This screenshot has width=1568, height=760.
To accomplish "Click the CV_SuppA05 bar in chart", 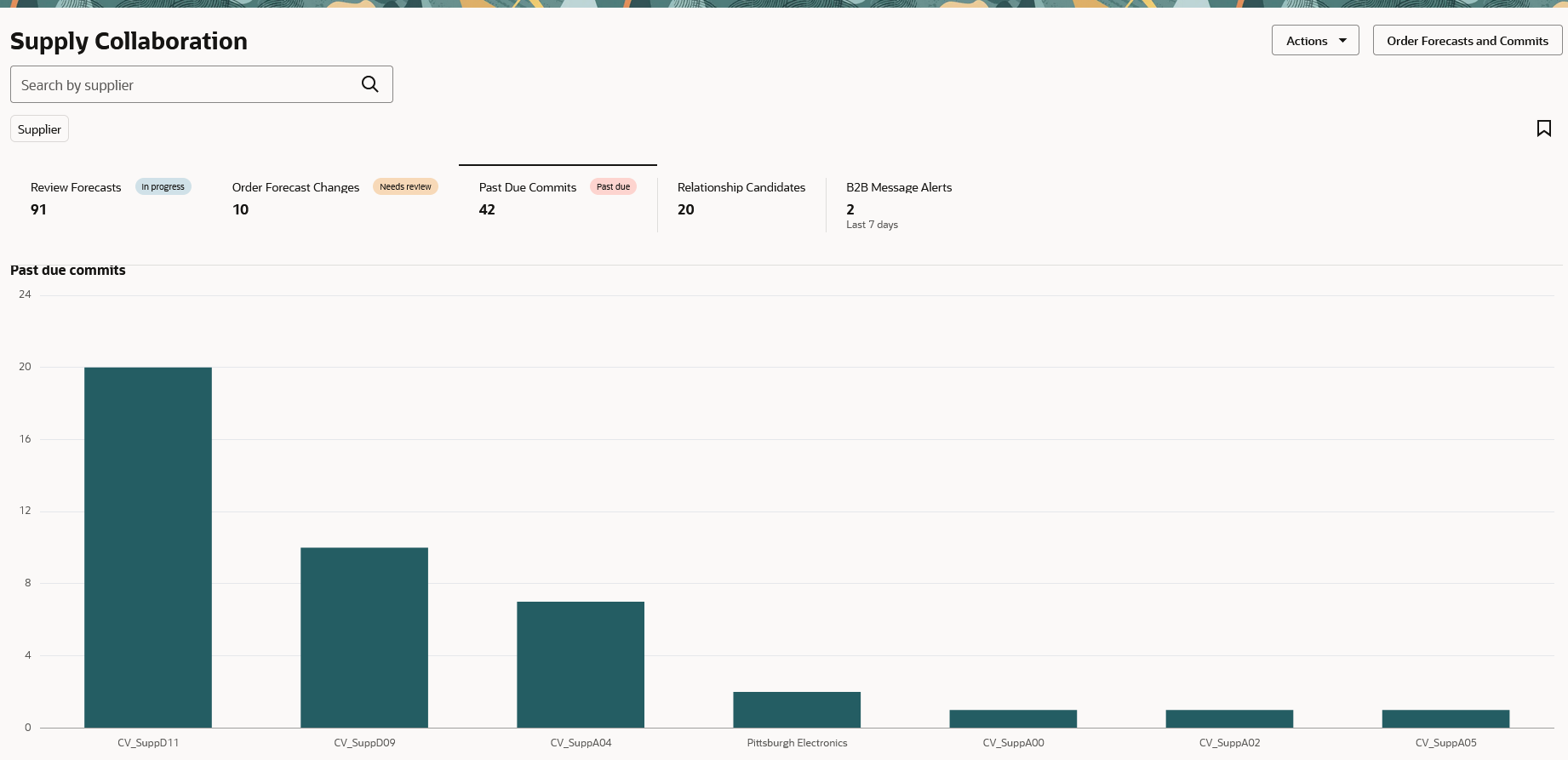I will tap(1445, 718).
